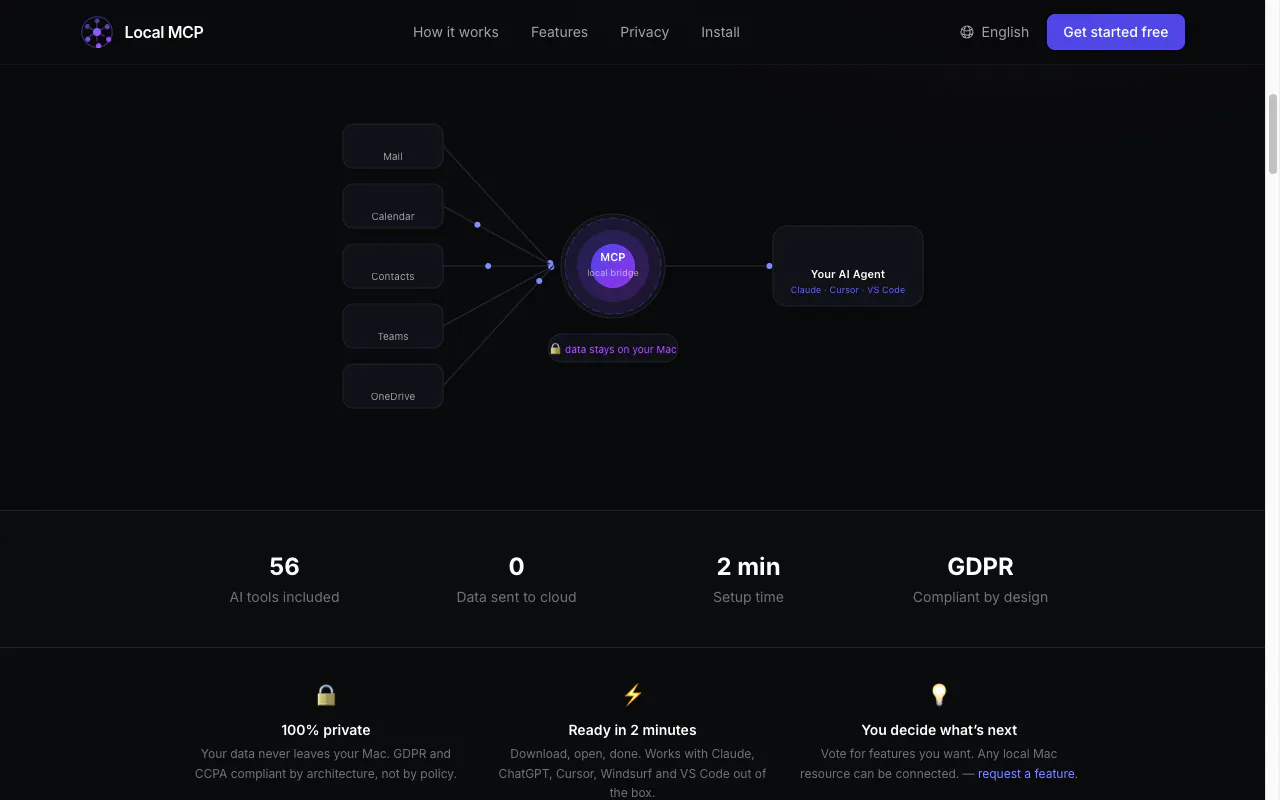
Task: Select the Calendar card in diagram
Action: click(x=393, y=206)
